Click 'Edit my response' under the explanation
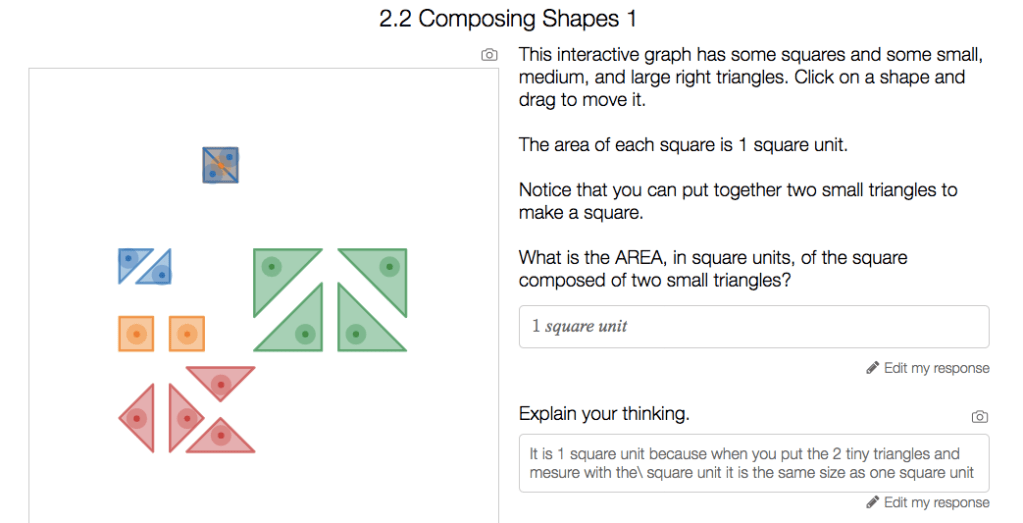 (936, 502)
